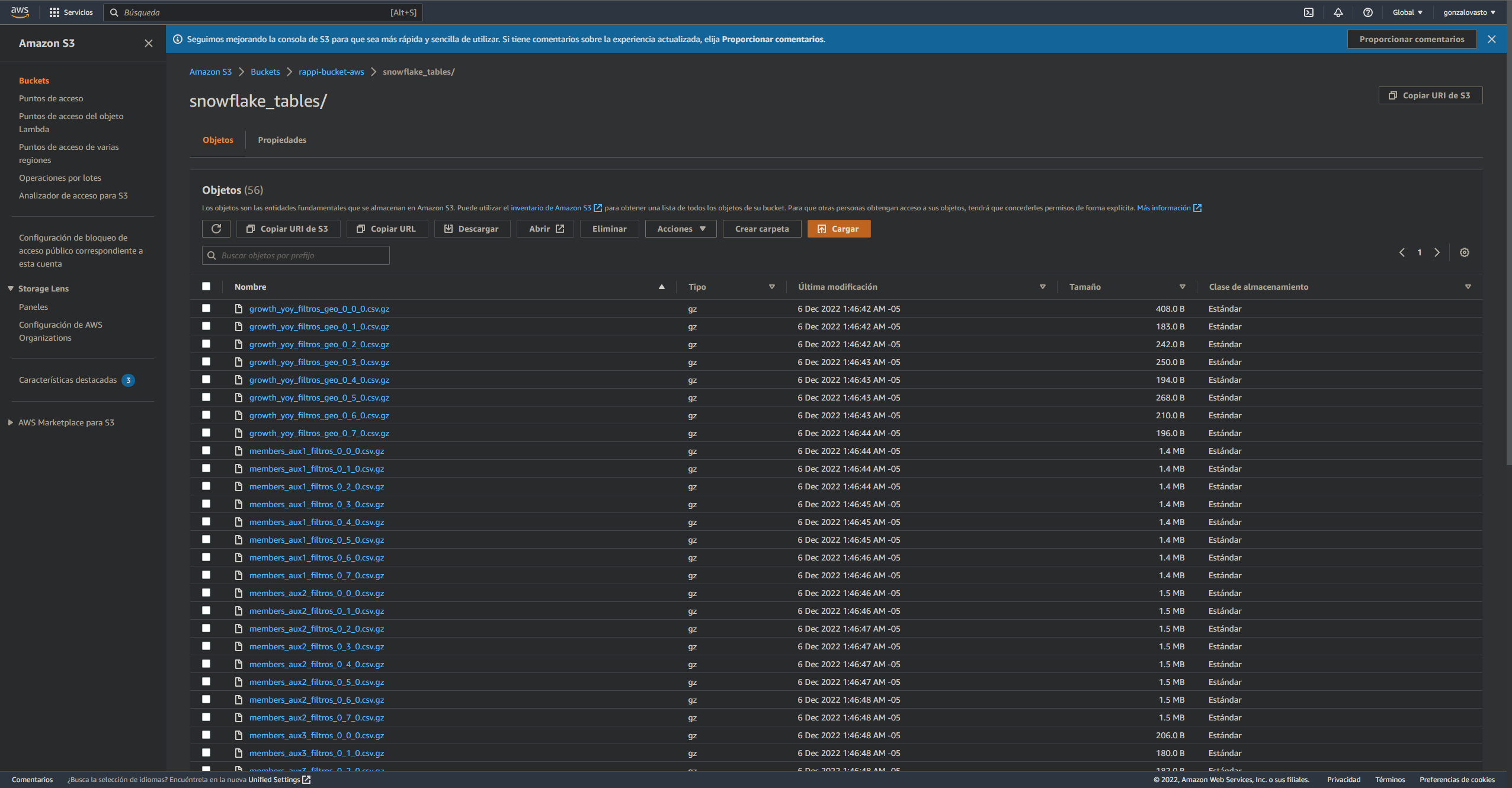
Task: Click the Eliminar button
Action: 609,229
